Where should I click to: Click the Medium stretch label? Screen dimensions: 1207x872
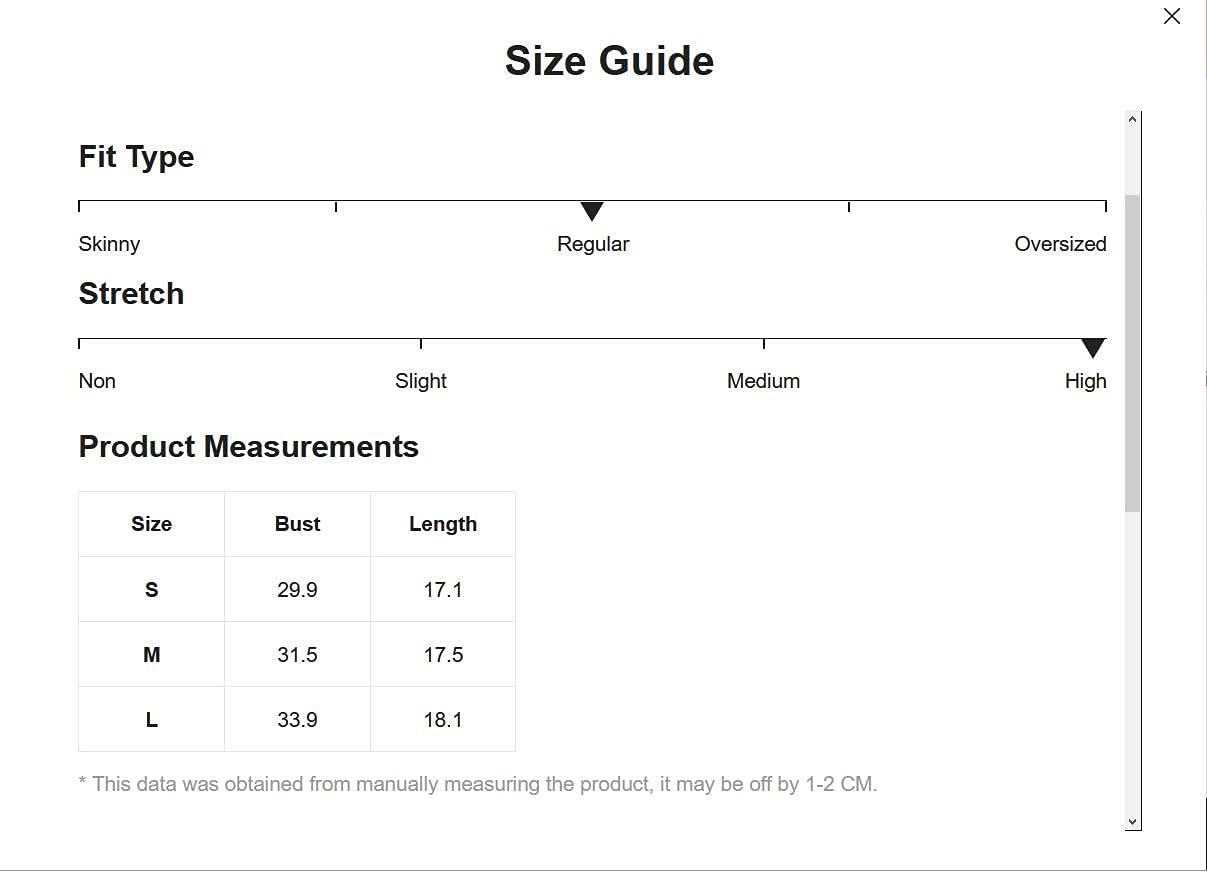click(x=763, y=381)
